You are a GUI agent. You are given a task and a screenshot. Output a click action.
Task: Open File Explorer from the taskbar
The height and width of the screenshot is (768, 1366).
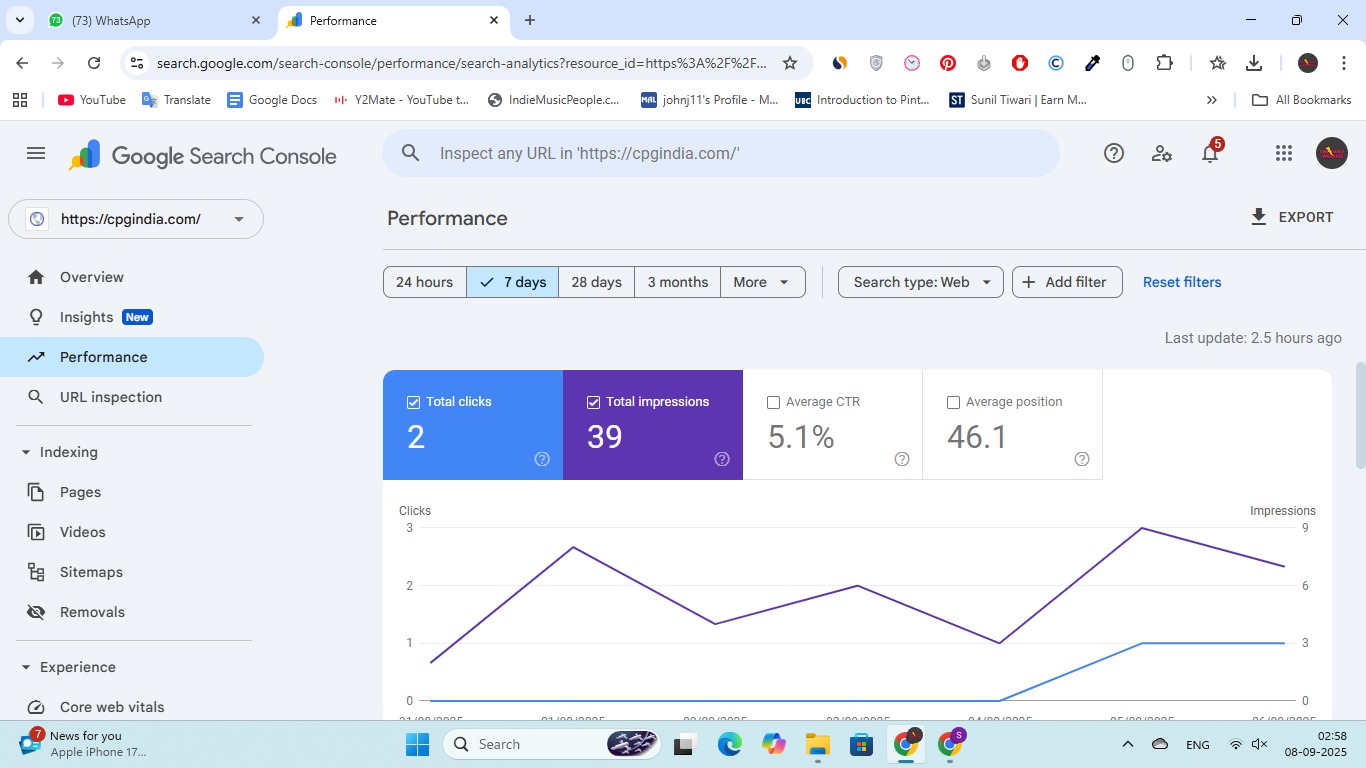click(x=818, y=744)
